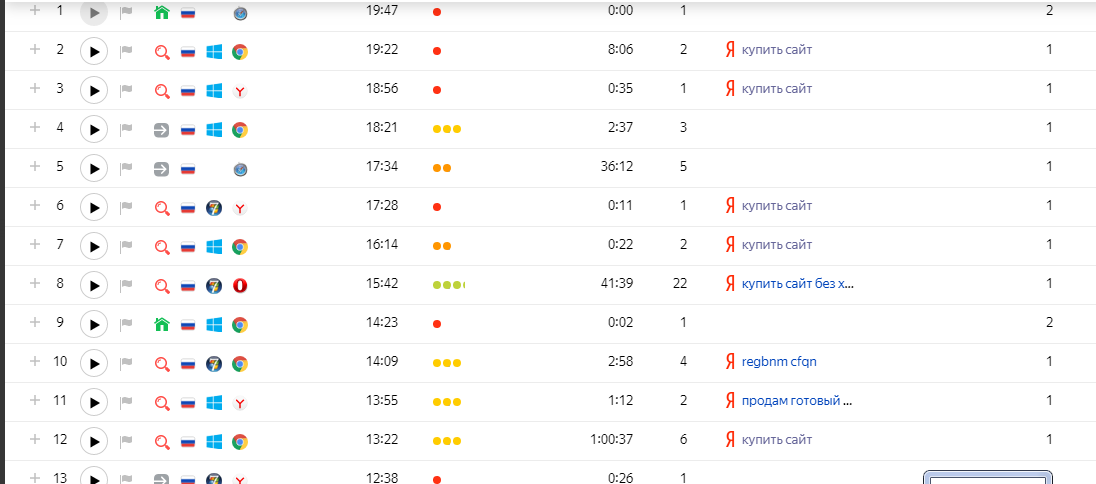Image resolution: width=1096 pixels, height=484 pixels.
Task: Play the session recording in row 2
Action: 93,51
